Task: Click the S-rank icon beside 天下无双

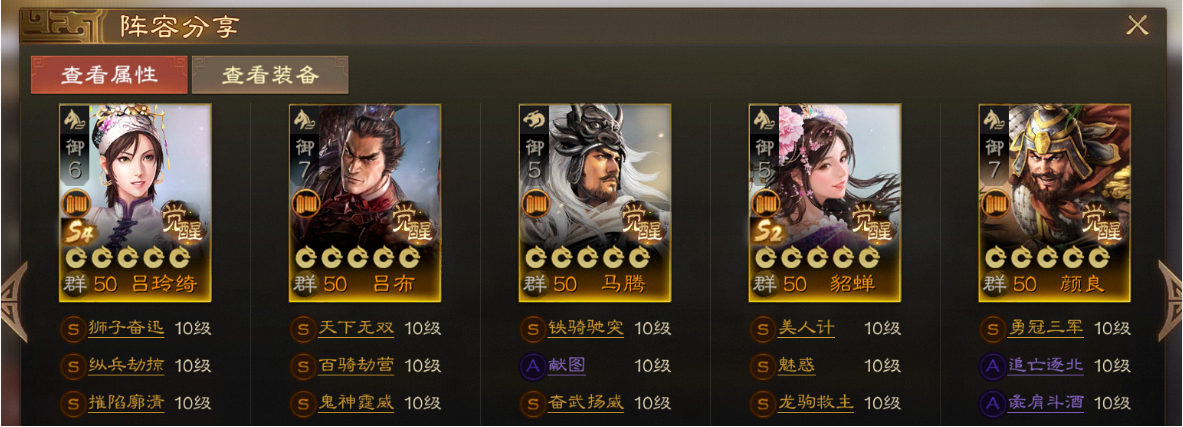Action: (303, 329)
